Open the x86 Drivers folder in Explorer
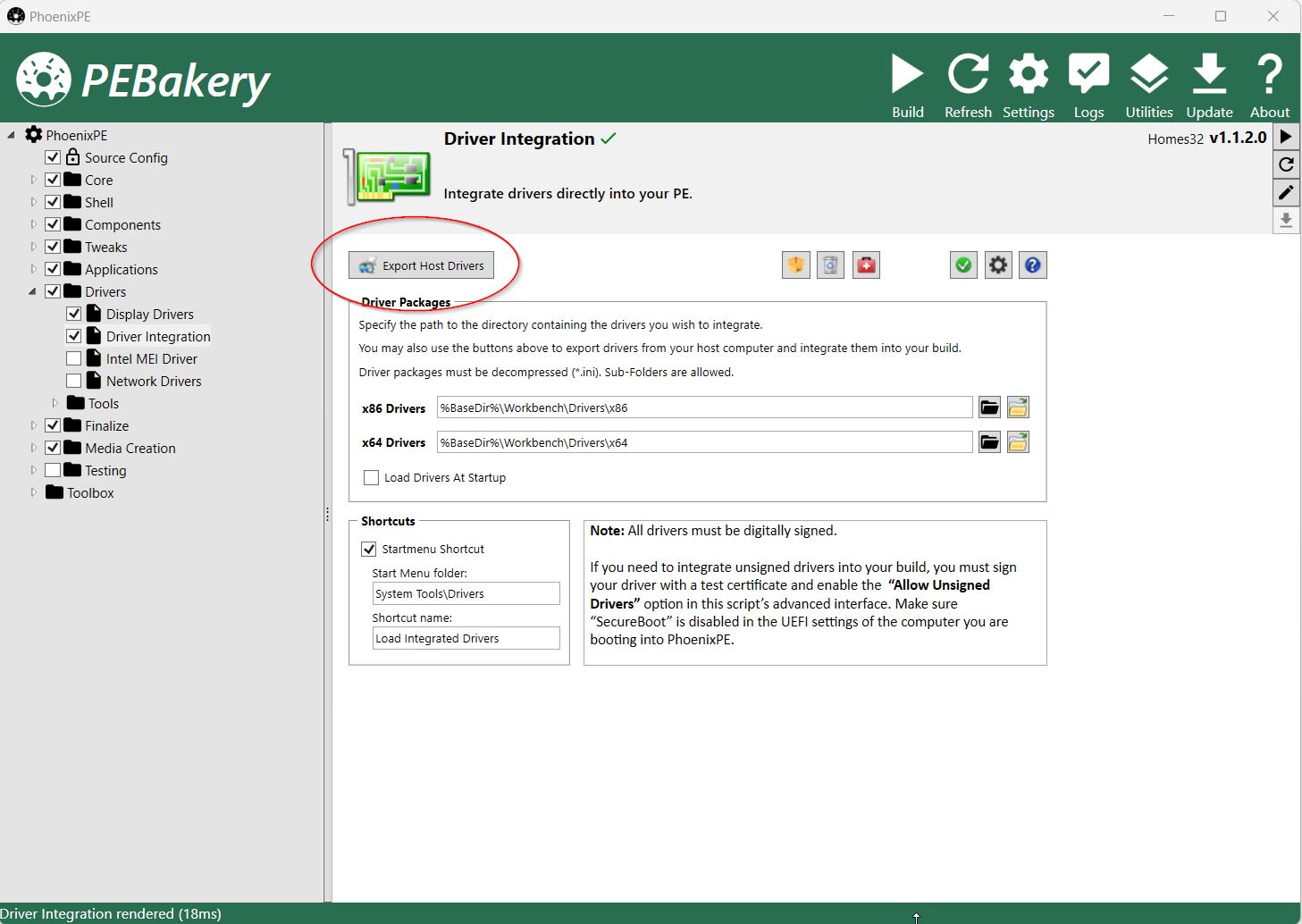The width and height of the screenshot is (1302, 924). coord(1018,407)
